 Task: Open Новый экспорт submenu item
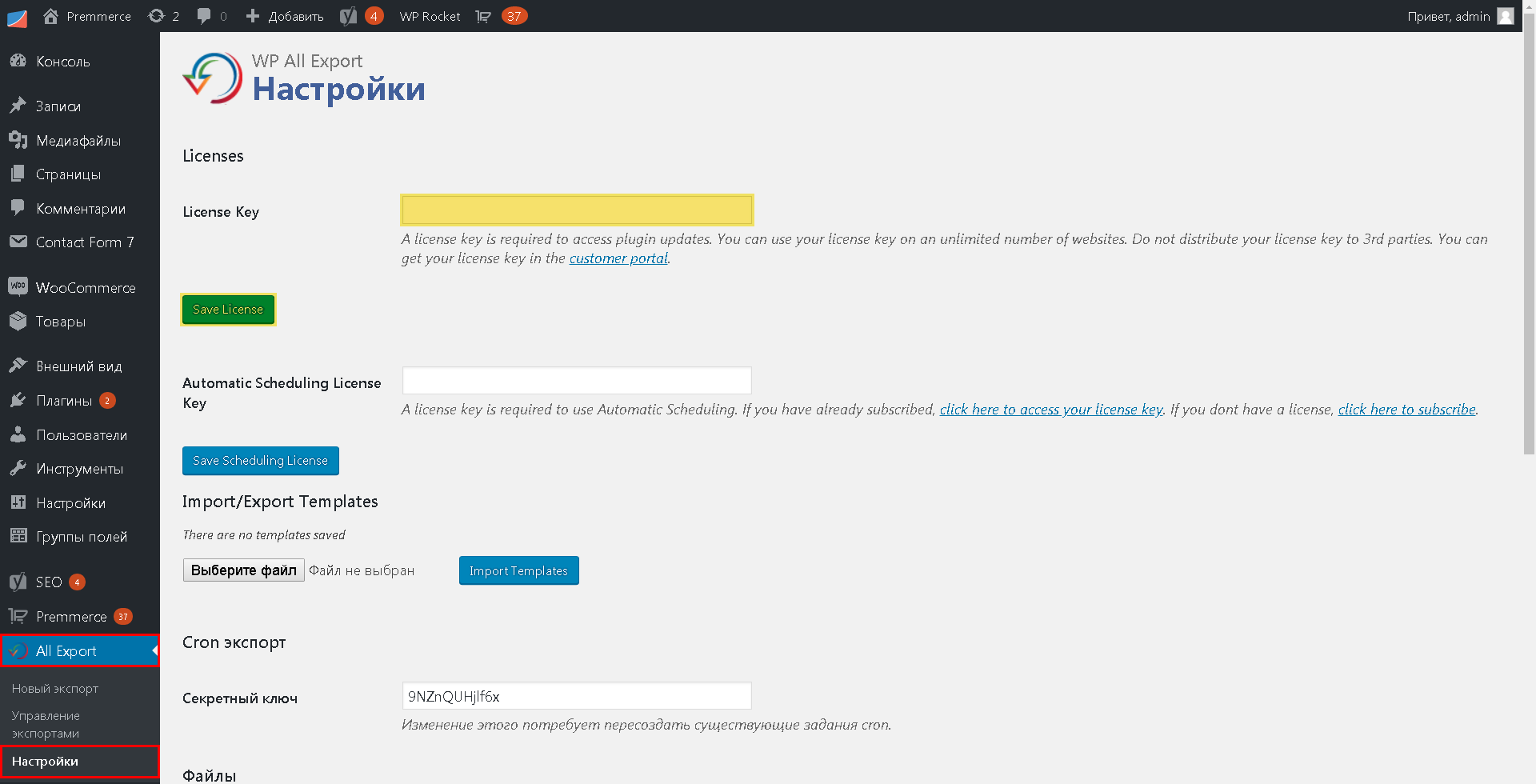(x=55, y=688)
